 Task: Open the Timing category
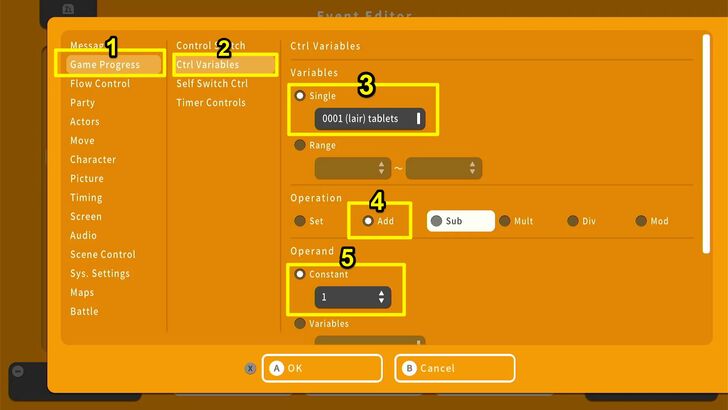86,198
